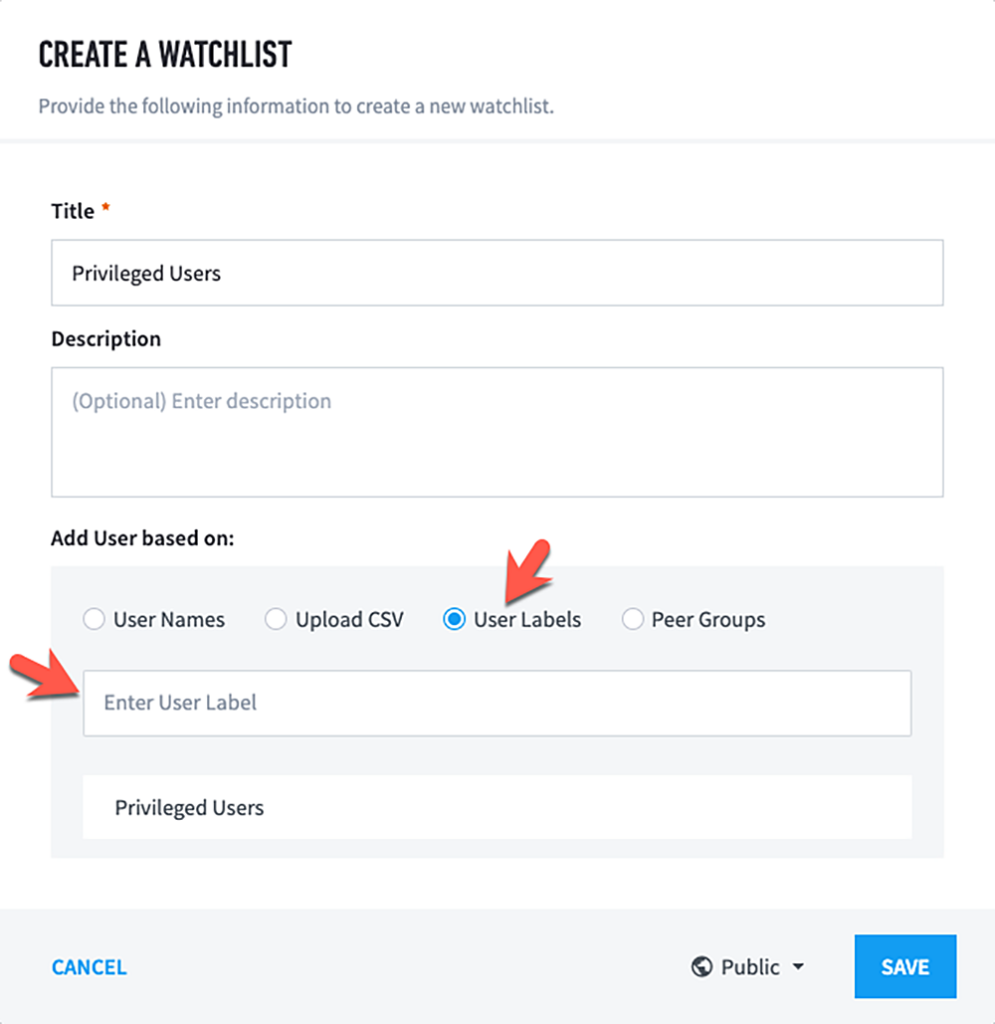Viewport: 995px width, 1024px height.
Task: Click the Cancel link
Action: pos(88,967)
